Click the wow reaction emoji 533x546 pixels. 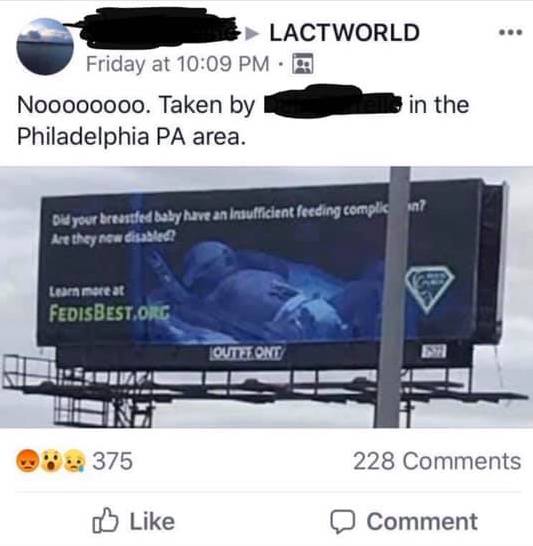(x=51, y=461)
